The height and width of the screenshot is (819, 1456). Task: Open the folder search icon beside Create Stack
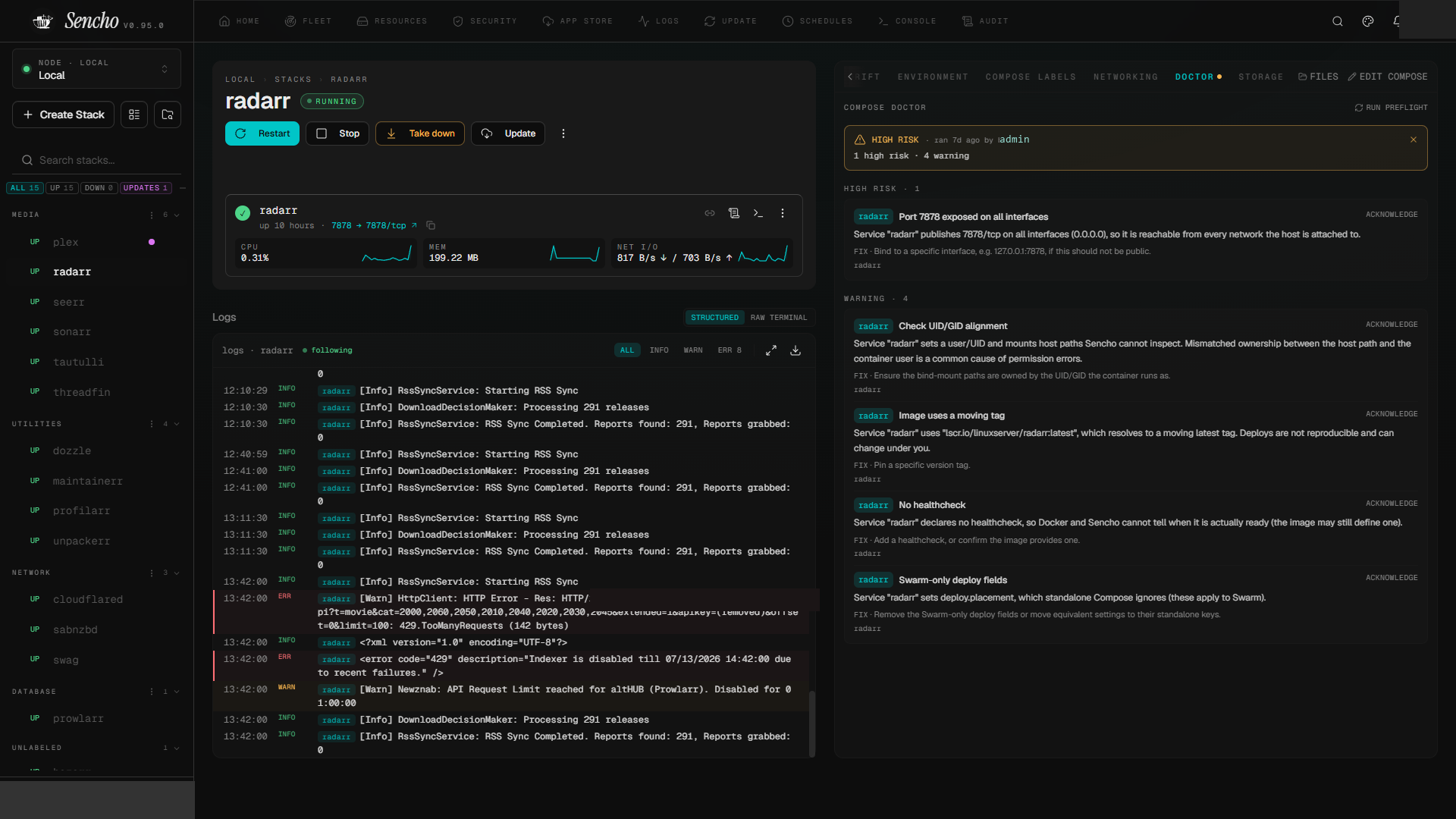(x=168, y=115)
